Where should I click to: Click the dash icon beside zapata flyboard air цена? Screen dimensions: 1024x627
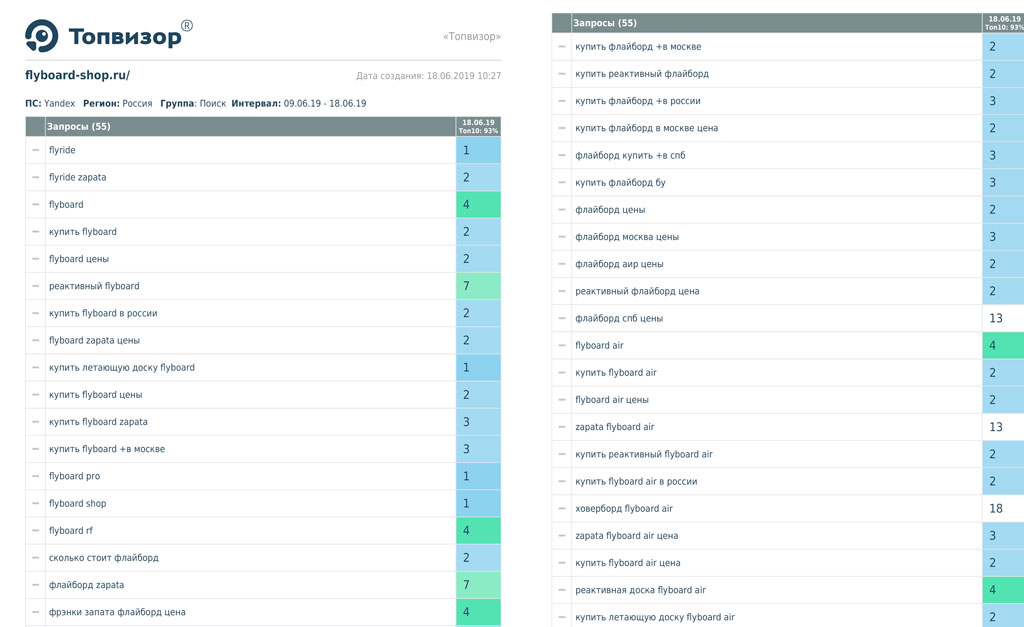[562, 536]
